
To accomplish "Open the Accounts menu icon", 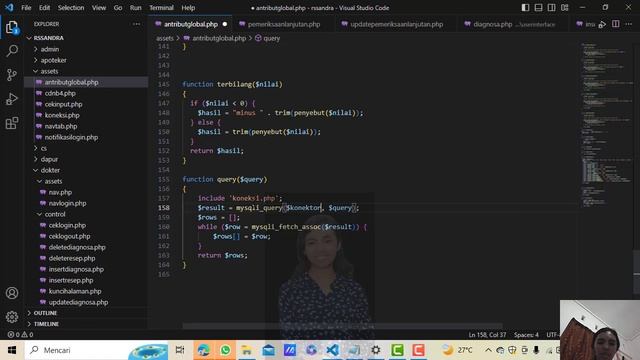I will 12,293.
